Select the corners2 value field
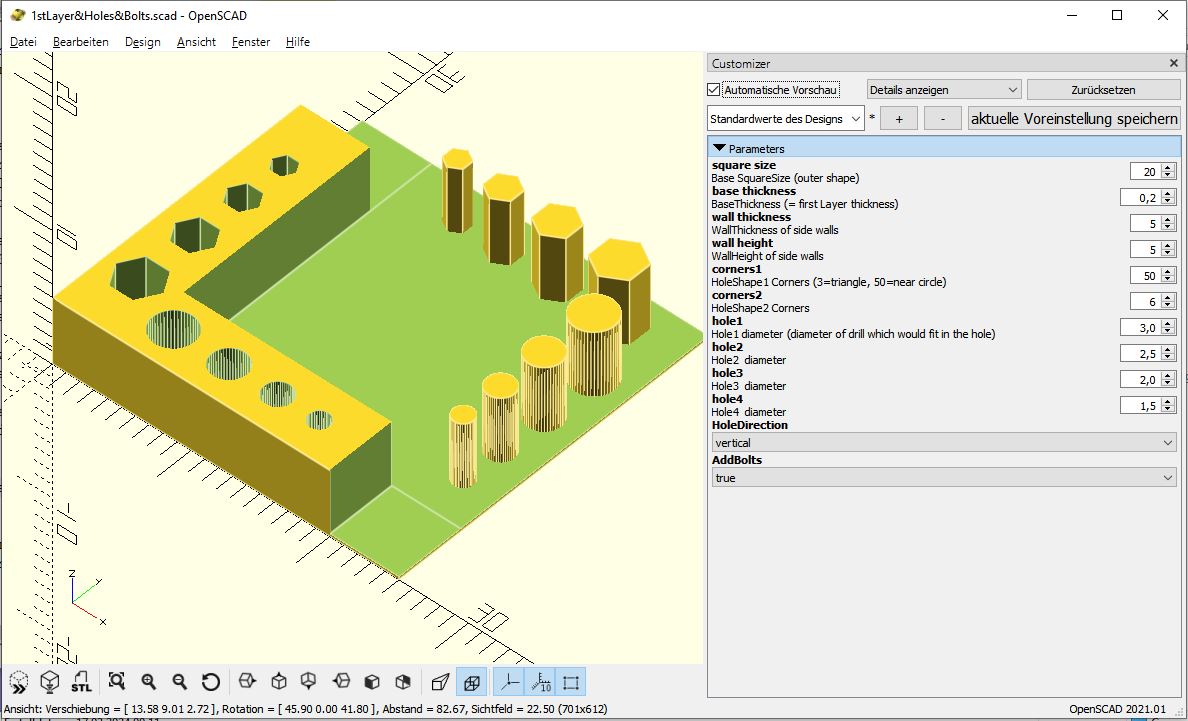 point(1145,301)
